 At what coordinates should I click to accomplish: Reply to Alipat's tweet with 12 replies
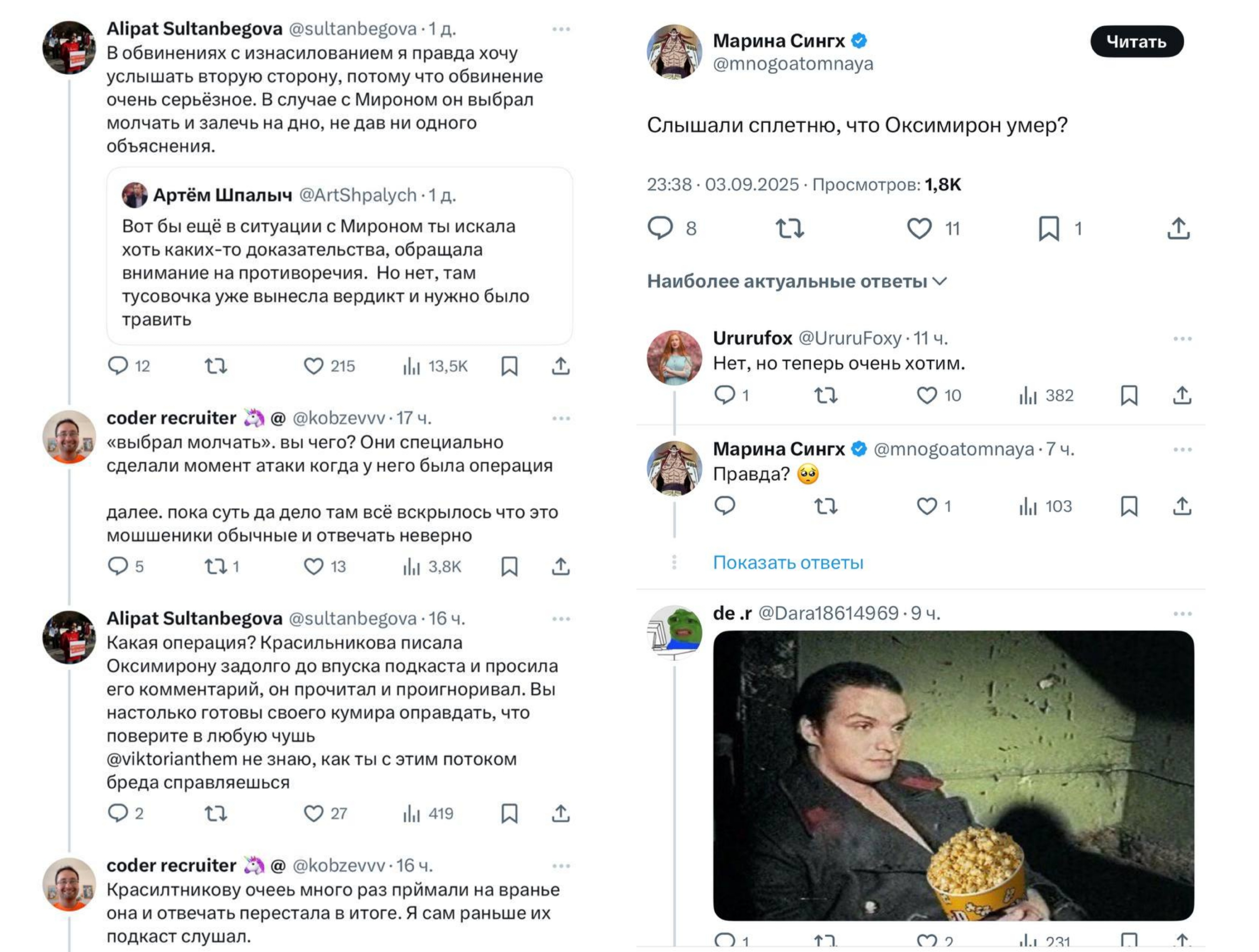tap(118, 366)
